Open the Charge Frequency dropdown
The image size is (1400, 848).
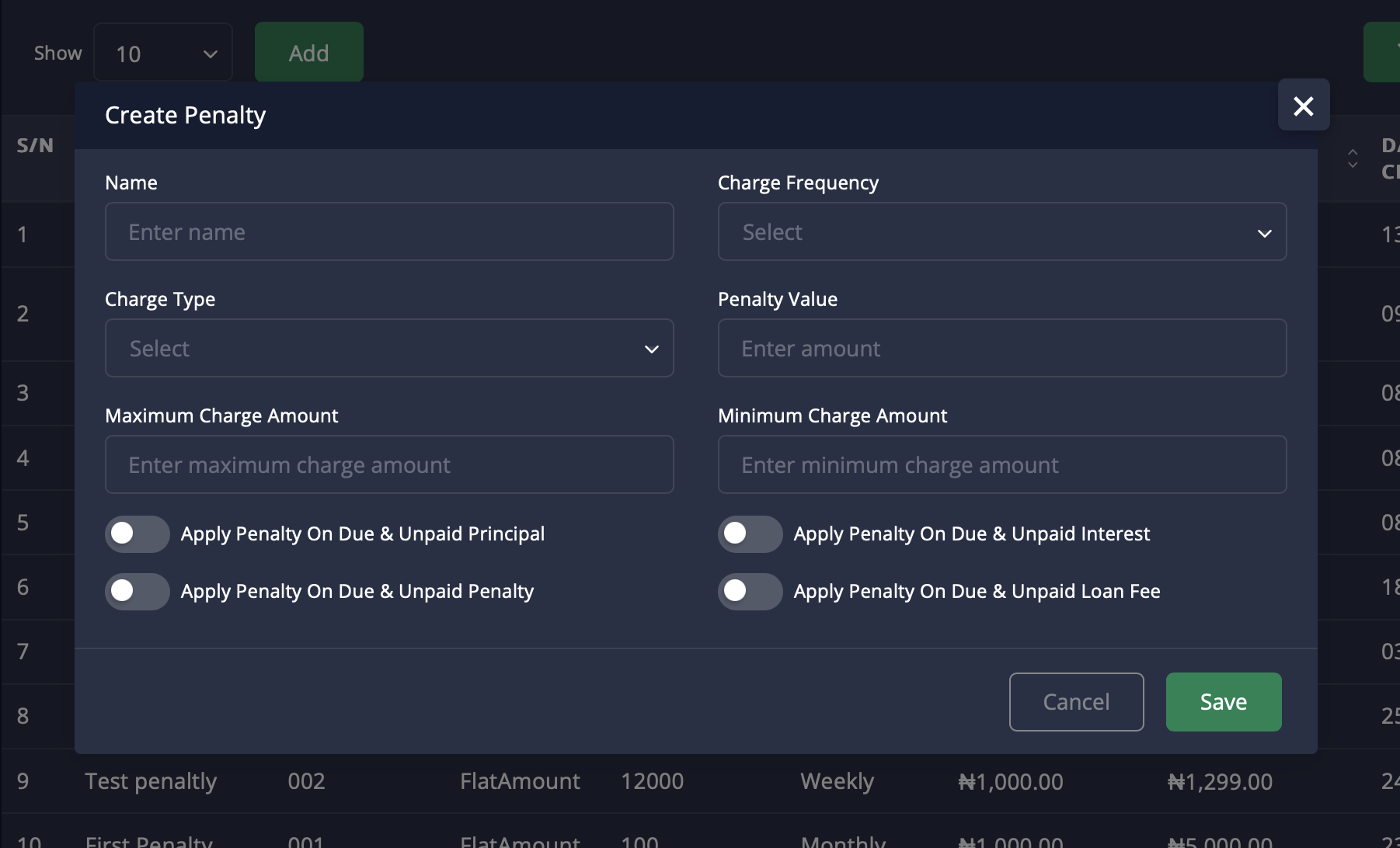pos(1001,231)
